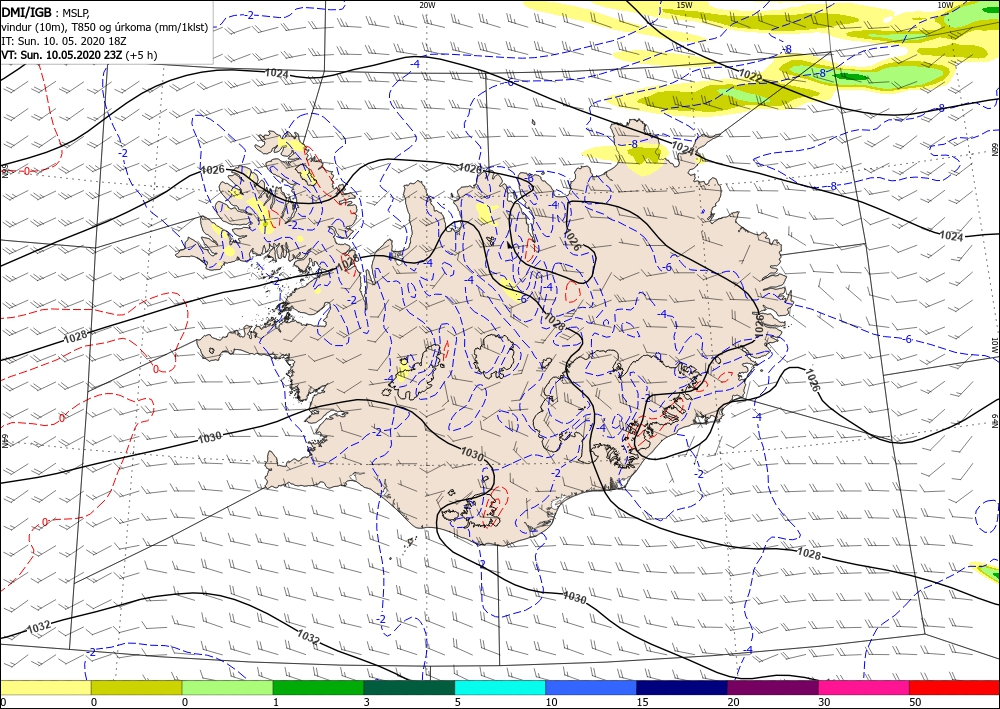Click legend scale value "5"
Image resolution: width=1000 pixels, height=709 pixels.
457,702
